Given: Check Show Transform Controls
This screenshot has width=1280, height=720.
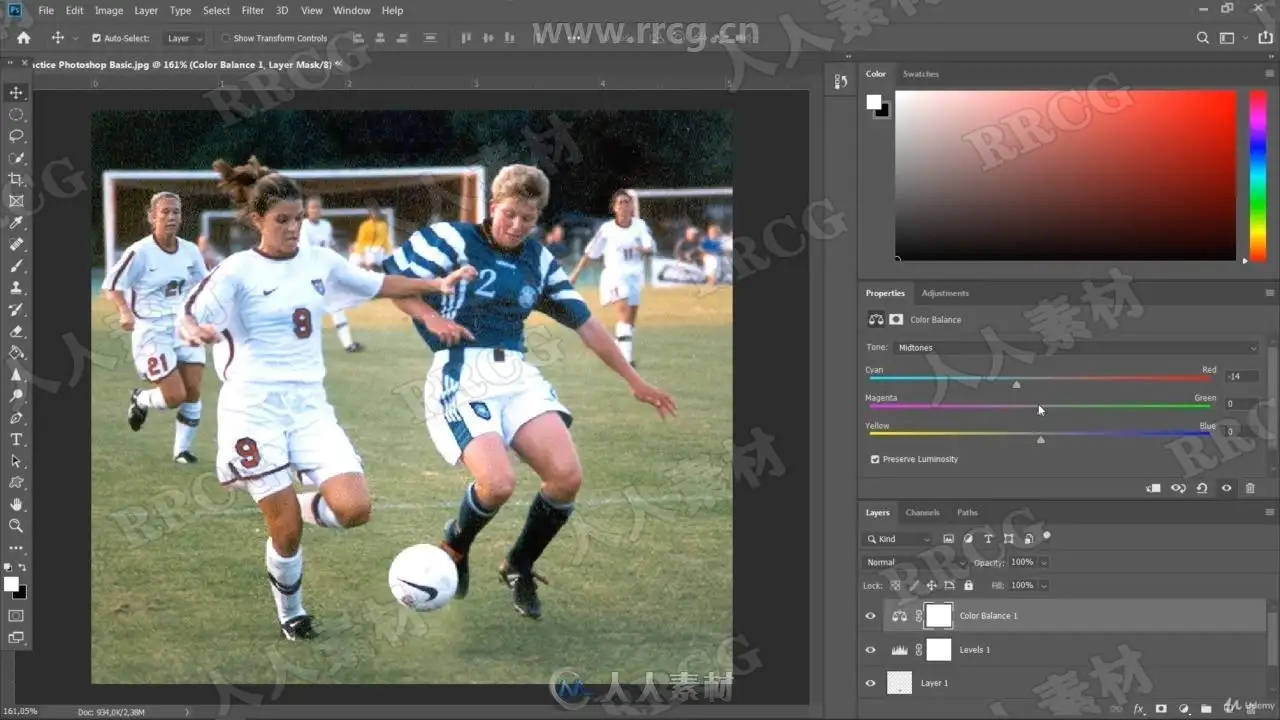Looking at the screenshot, I should click(x=225, y=38).
